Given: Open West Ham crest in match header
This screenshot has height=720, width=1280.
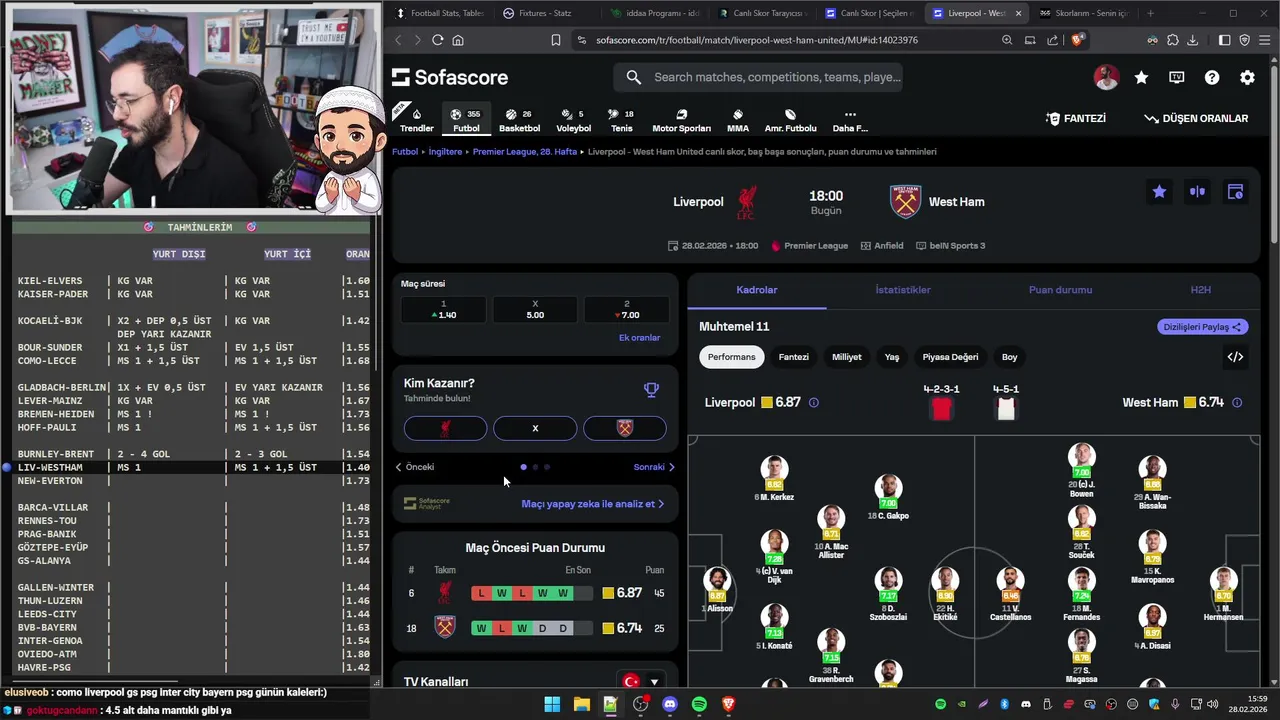Looking at the screenshot, I should click(905, 202).
